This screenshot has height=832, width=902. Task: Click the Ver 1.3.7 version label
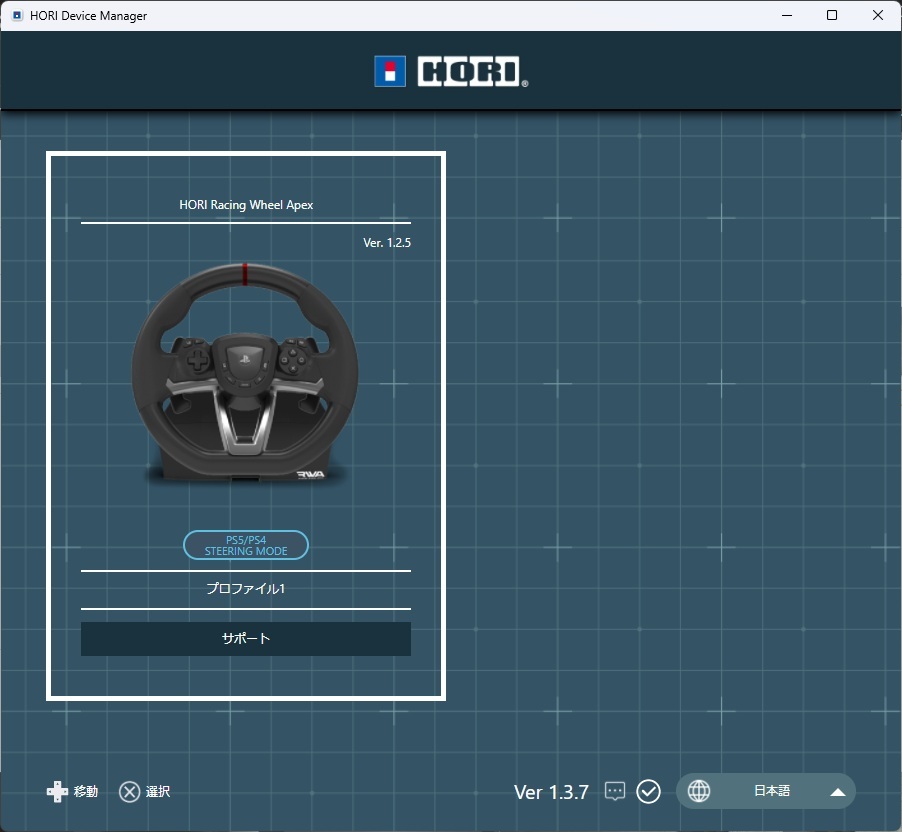click(x=551, y=791)
